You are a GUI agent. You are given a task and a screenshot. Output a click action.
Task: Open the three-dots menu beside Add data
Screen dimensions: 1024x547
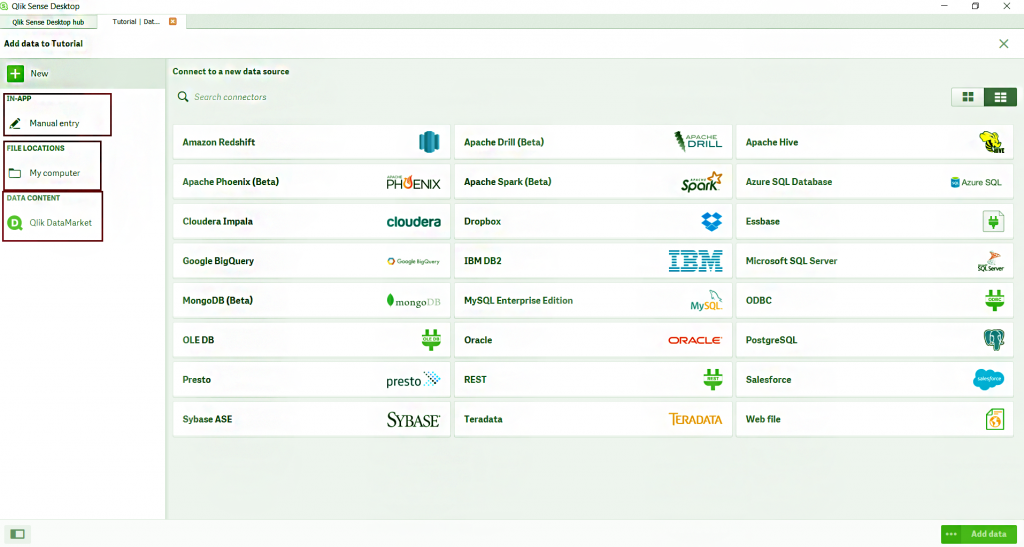tap(950, 534)
